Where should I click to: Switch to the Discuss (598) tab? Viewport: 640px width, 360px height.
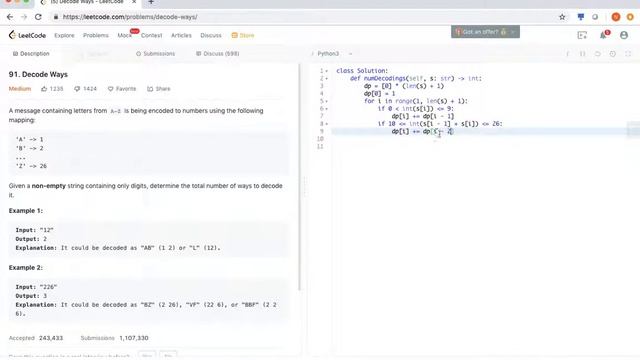pos(218,53)
